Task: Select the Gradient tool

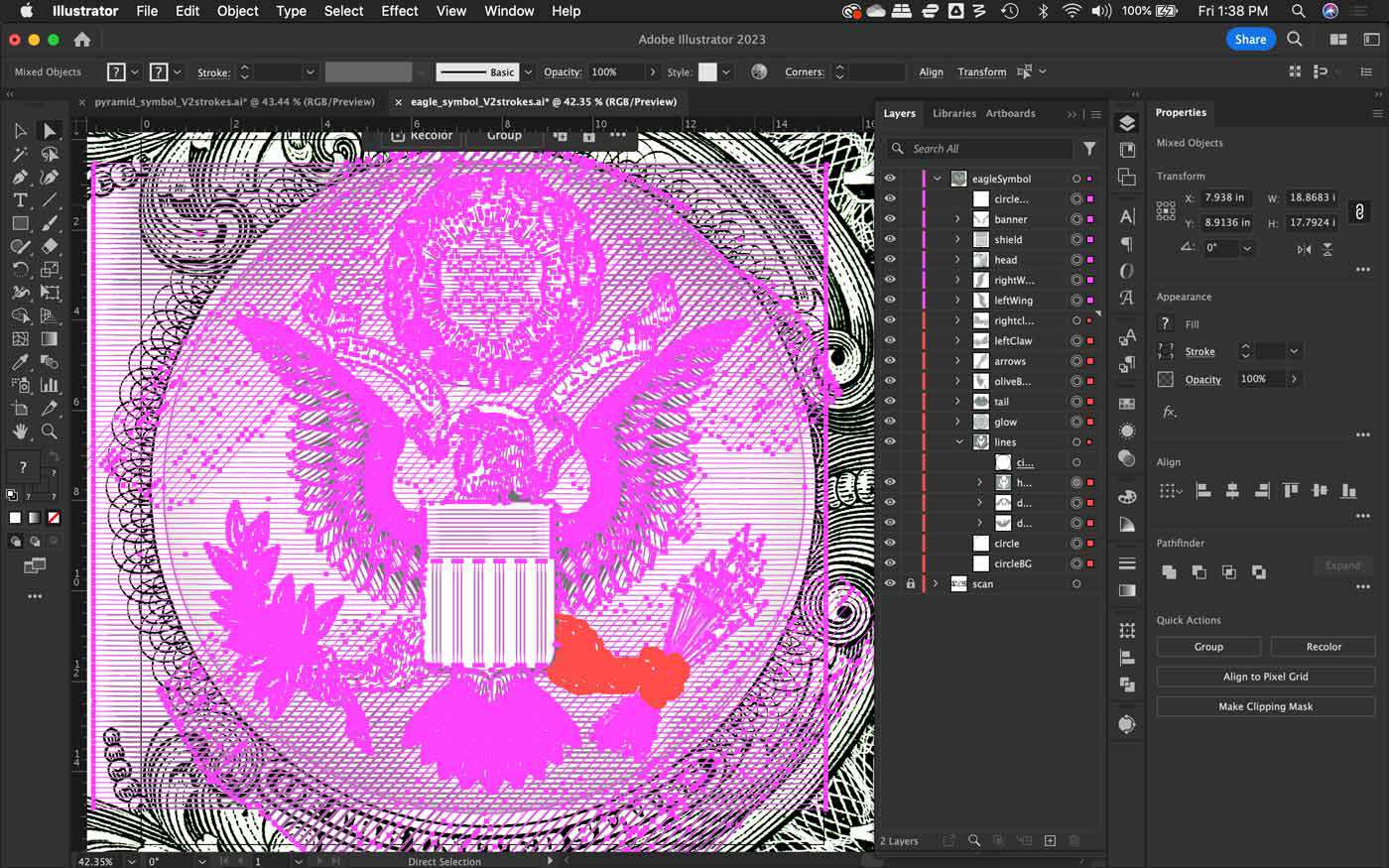Action: pyautogui.click(x=50, y=338)
